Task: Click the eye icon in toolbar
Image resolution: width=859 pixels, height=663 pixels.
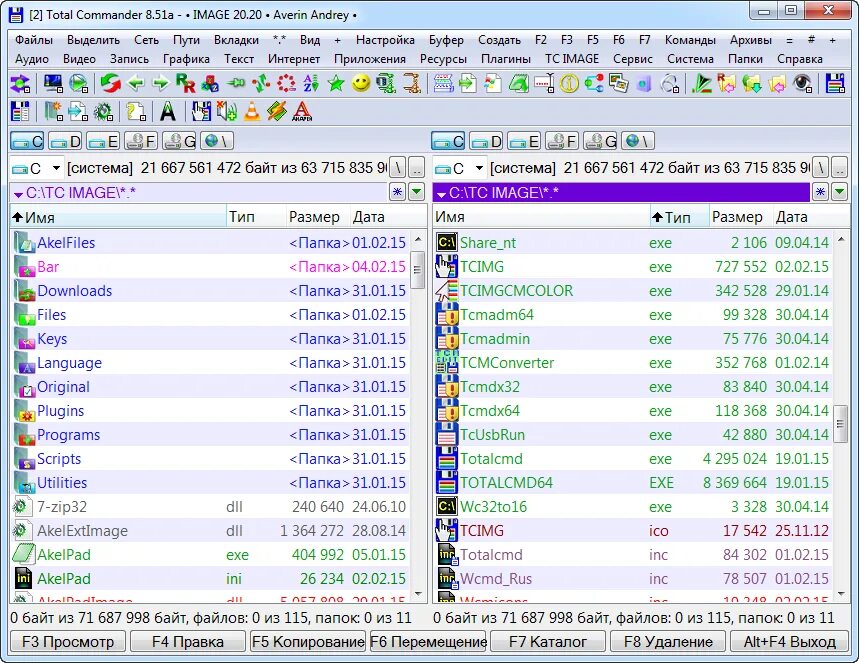Action: 803,83
